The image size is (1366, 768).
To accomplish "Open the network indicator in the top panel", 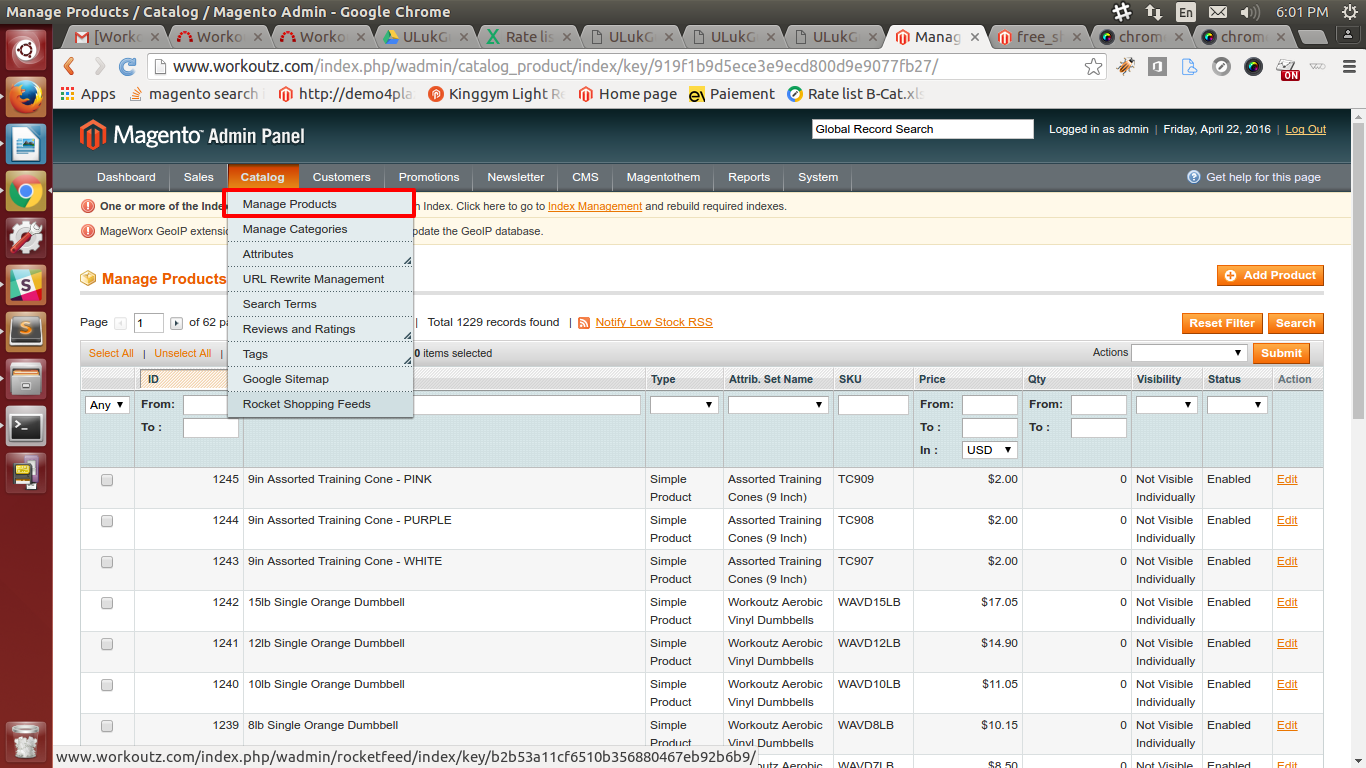I will click(x=1154, y=12).
